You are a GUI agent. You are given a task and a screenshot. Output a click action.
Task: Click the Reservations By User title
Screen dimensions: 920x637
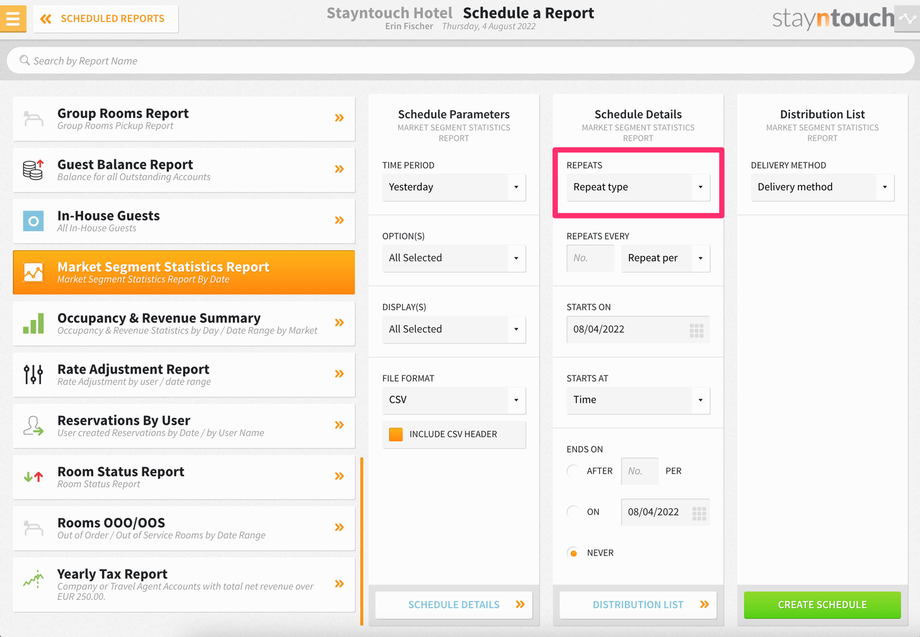(x=124, y=421)
